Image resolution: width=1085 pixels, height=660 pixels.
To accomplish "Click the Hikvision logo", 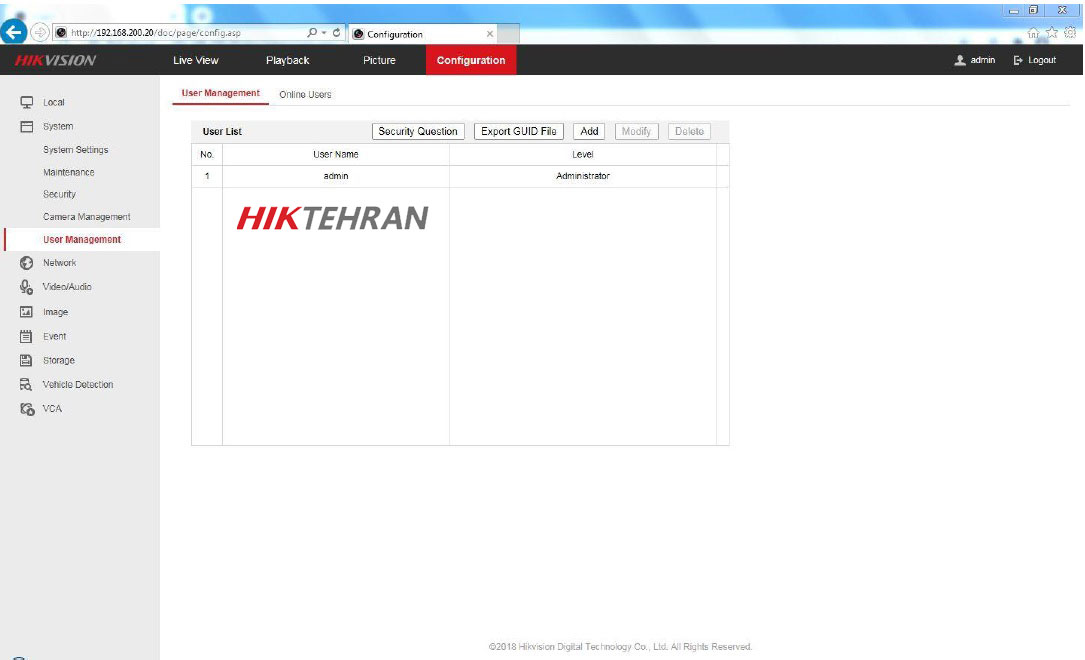I will (x=55, y=60).
